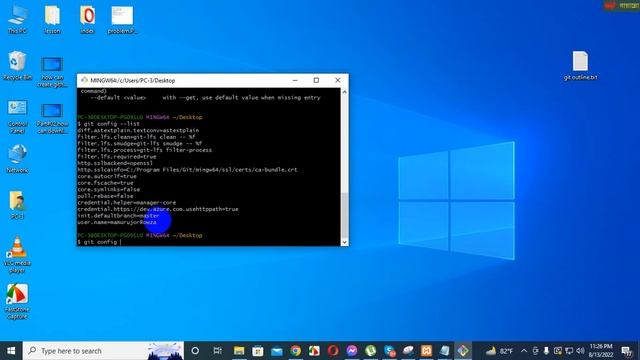Open Skype from taskbar

(x=390, y=351)
